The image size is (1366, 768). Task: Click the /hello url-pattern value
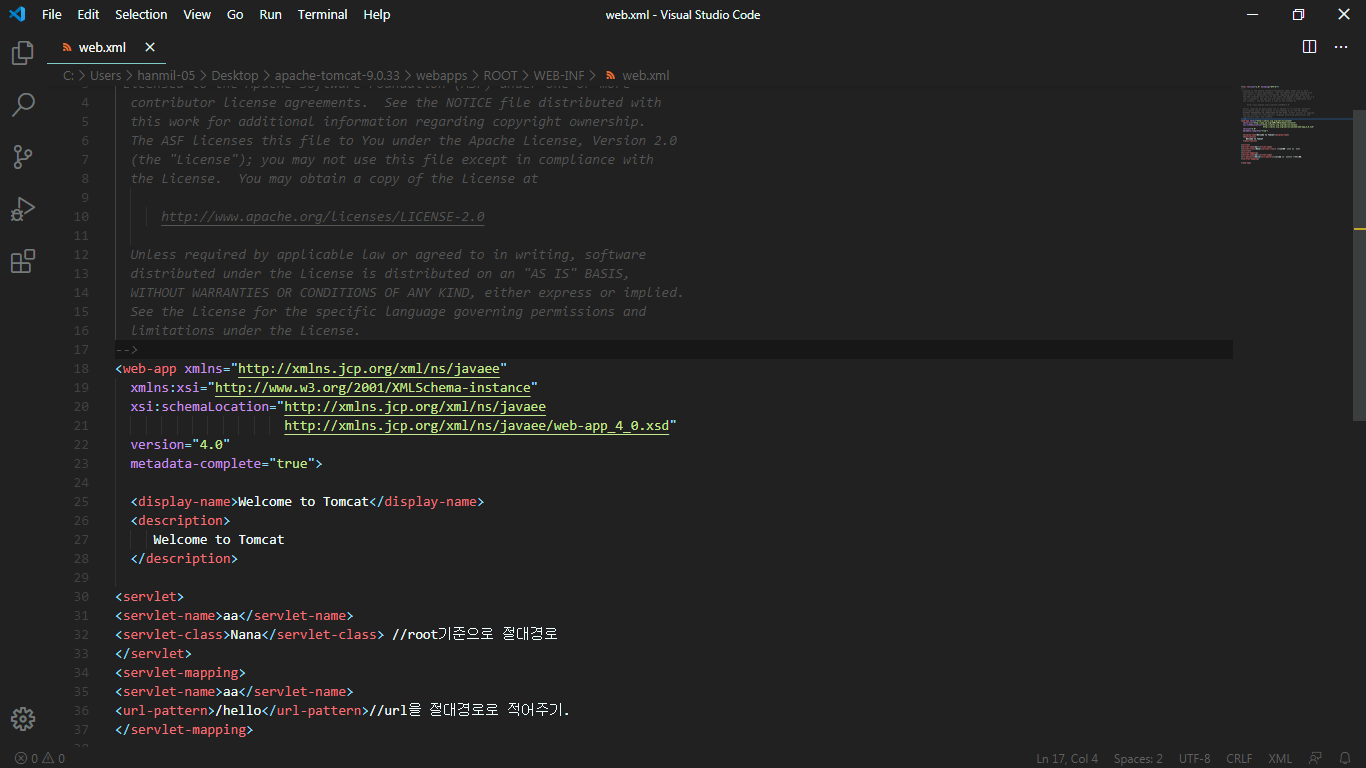click(238, 710)
